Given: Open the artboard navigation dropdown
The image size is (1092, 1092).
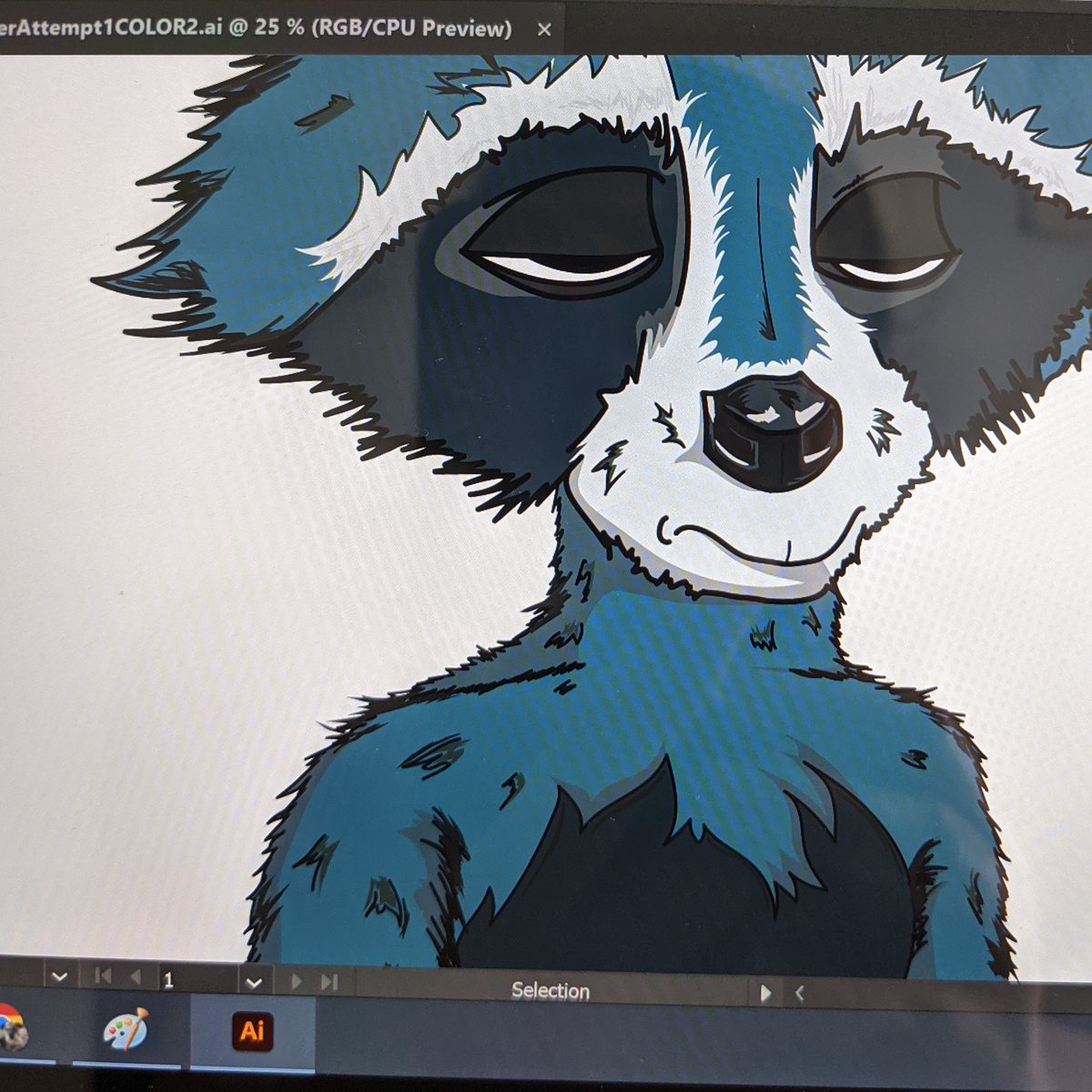Looking at the screenshot, I should click(254, 982).
